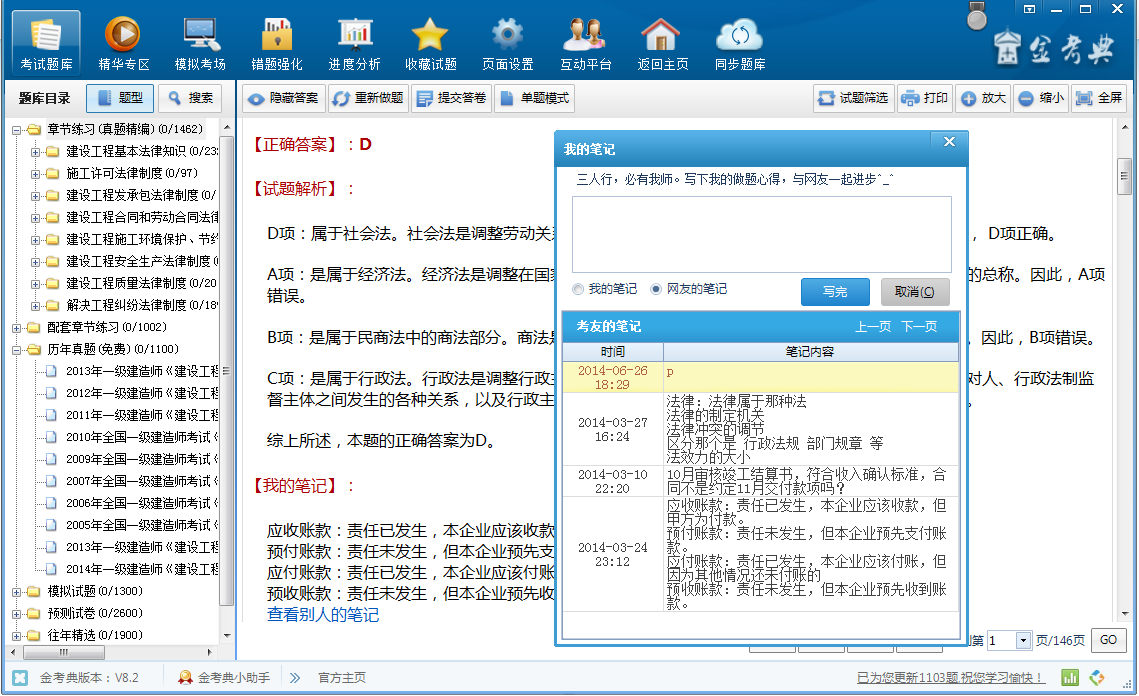Open 2005年全国一级建造师考试 paper

click(142, 525)
